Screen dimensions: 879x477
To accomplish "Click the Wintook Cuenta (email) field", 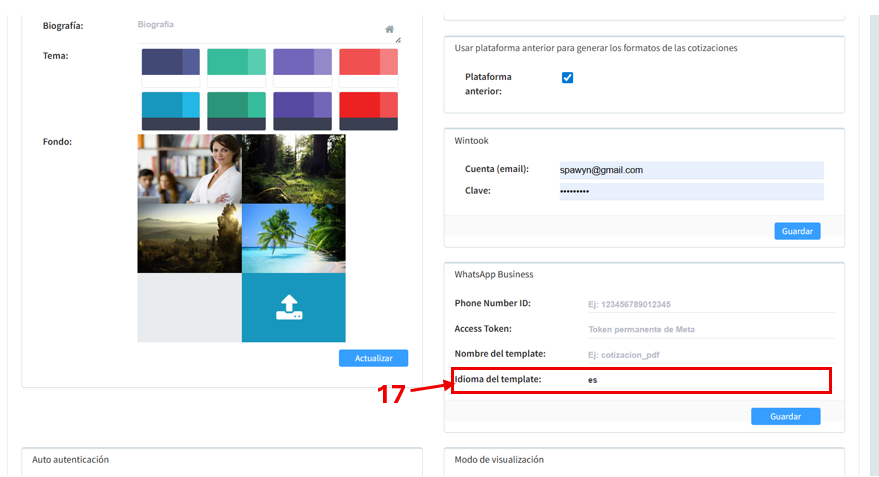I will pyautogui.click(x=690, y=170).
